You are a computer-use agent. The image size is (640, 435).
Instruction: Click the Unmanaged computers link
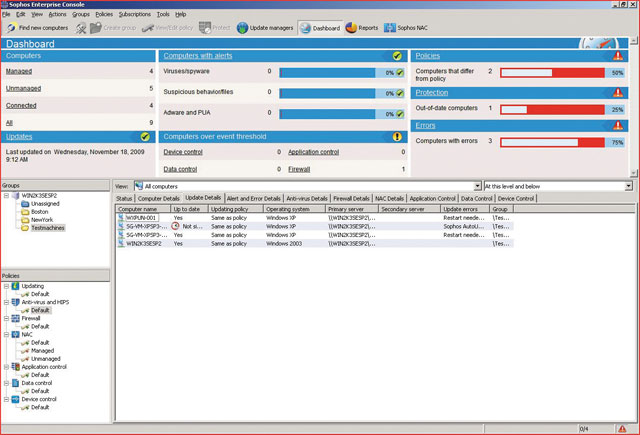(23, 88)
